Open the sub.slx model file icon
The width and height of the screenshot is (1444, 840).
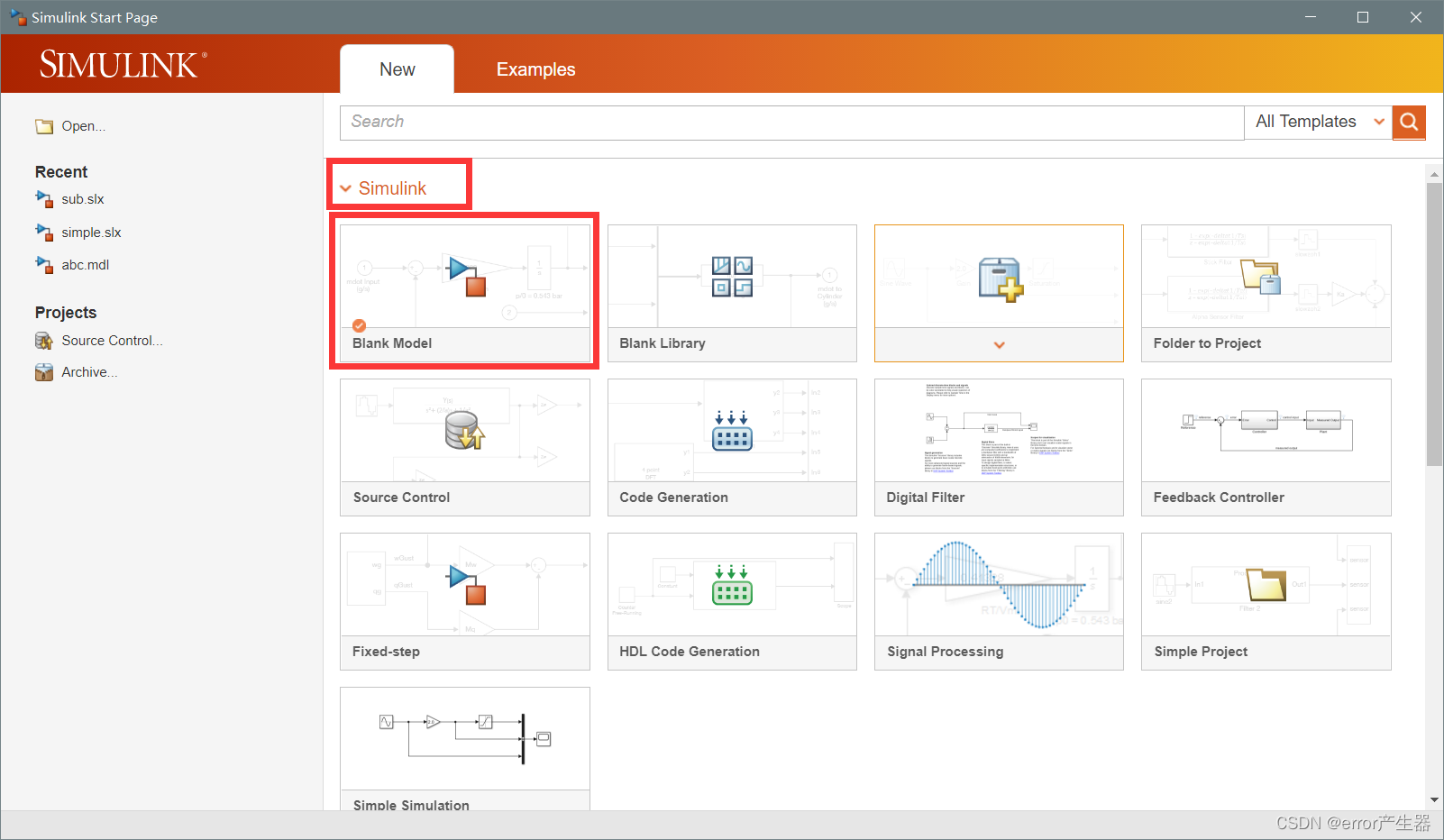(44, 198)
